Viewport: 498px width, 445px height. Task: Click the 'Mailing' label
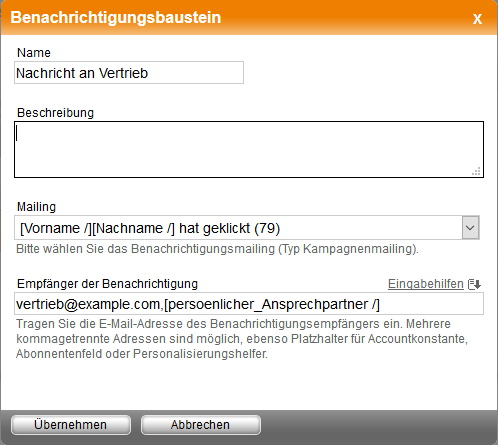(x=36, y=207)
